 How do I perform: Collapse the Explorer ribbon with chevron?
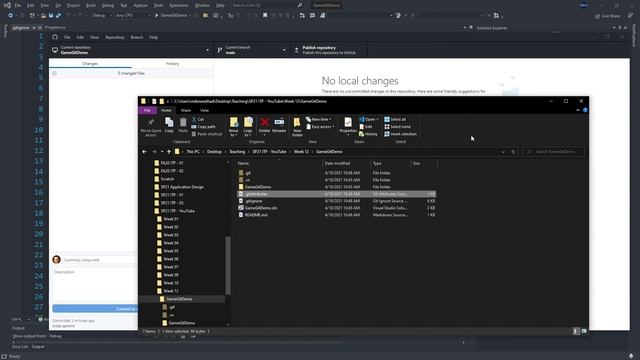click(578, 110)
